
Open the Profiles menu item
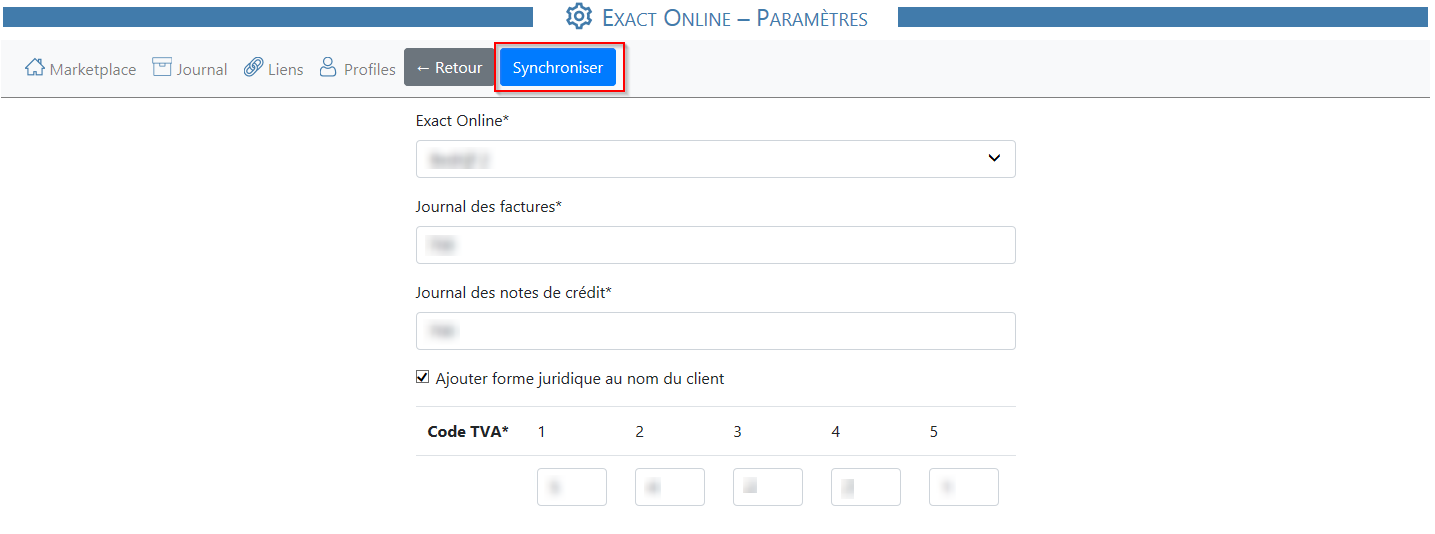(x=357, y=68)
